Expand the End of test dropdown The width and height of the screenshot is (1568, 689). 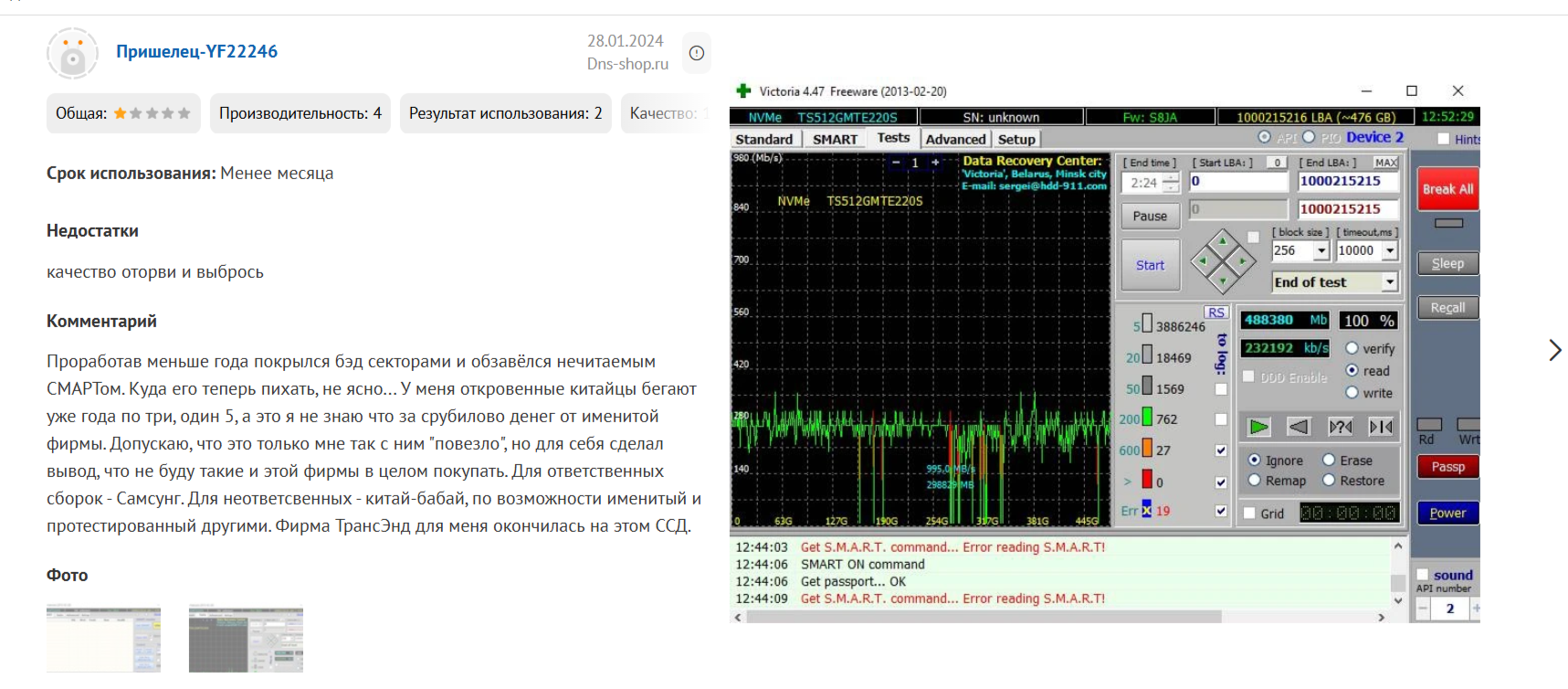(x=1390, y=282)
